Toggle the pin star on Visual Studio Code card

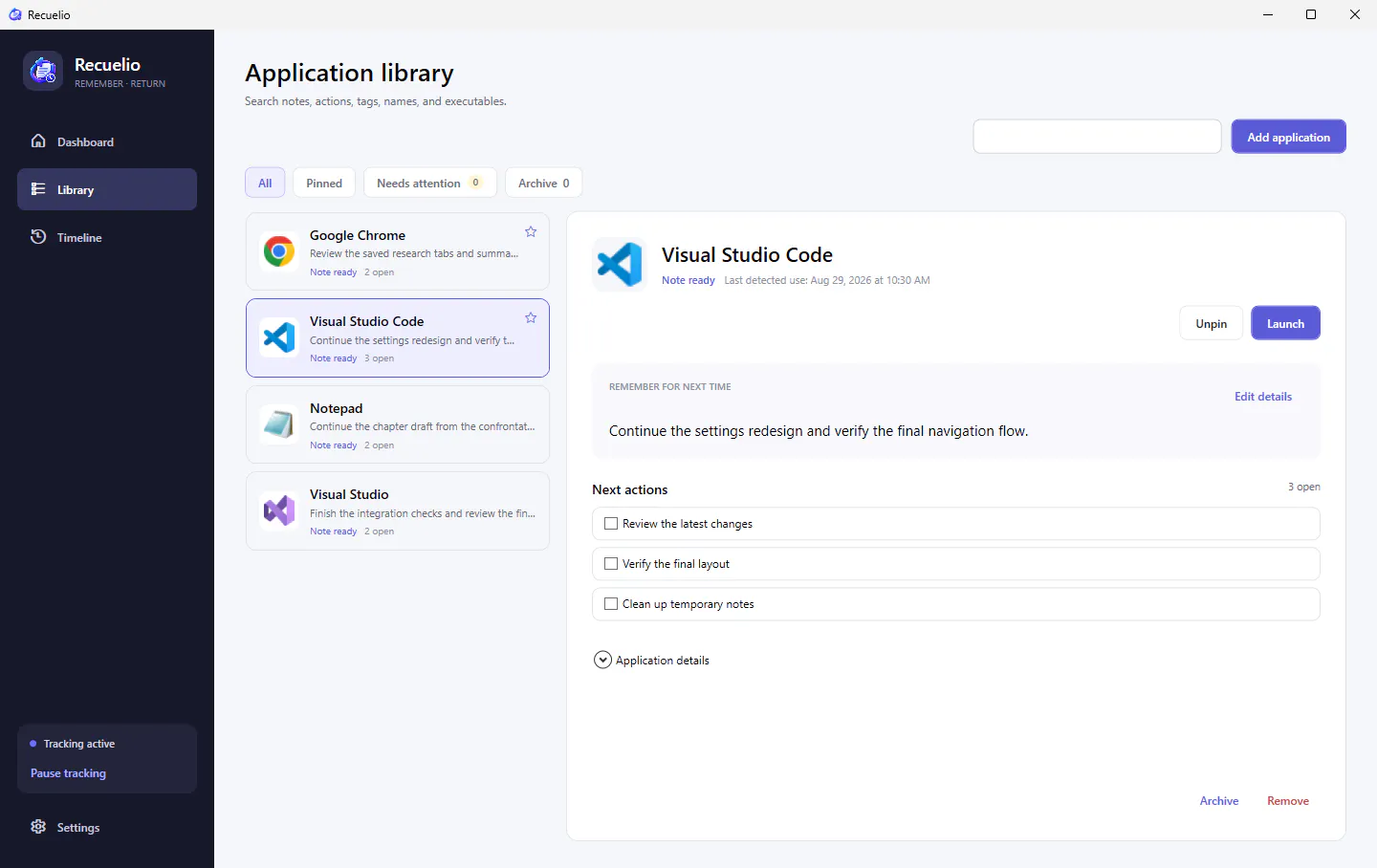(x=531, y=318)
